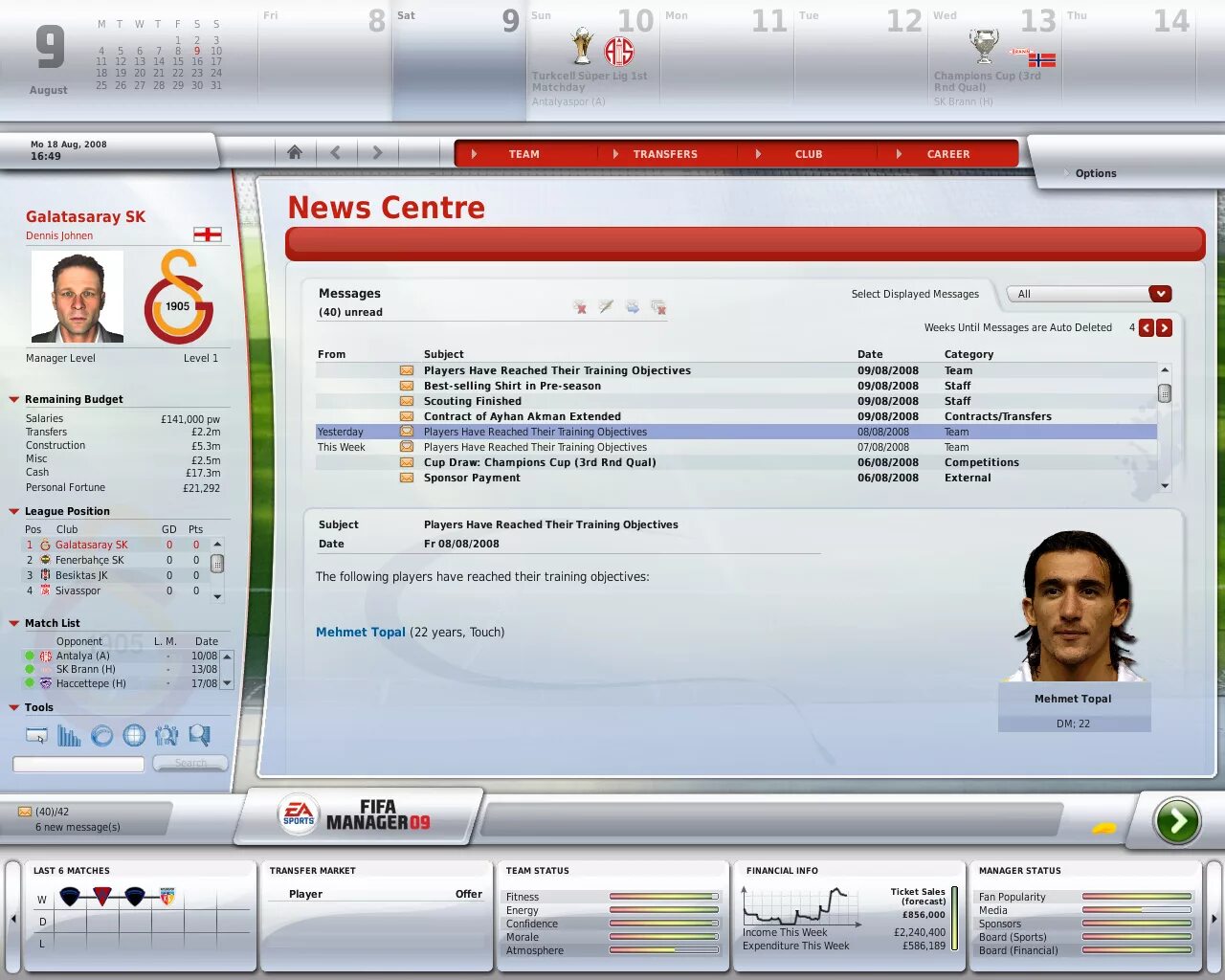Click the England flag next to manager name

point(208,234)
